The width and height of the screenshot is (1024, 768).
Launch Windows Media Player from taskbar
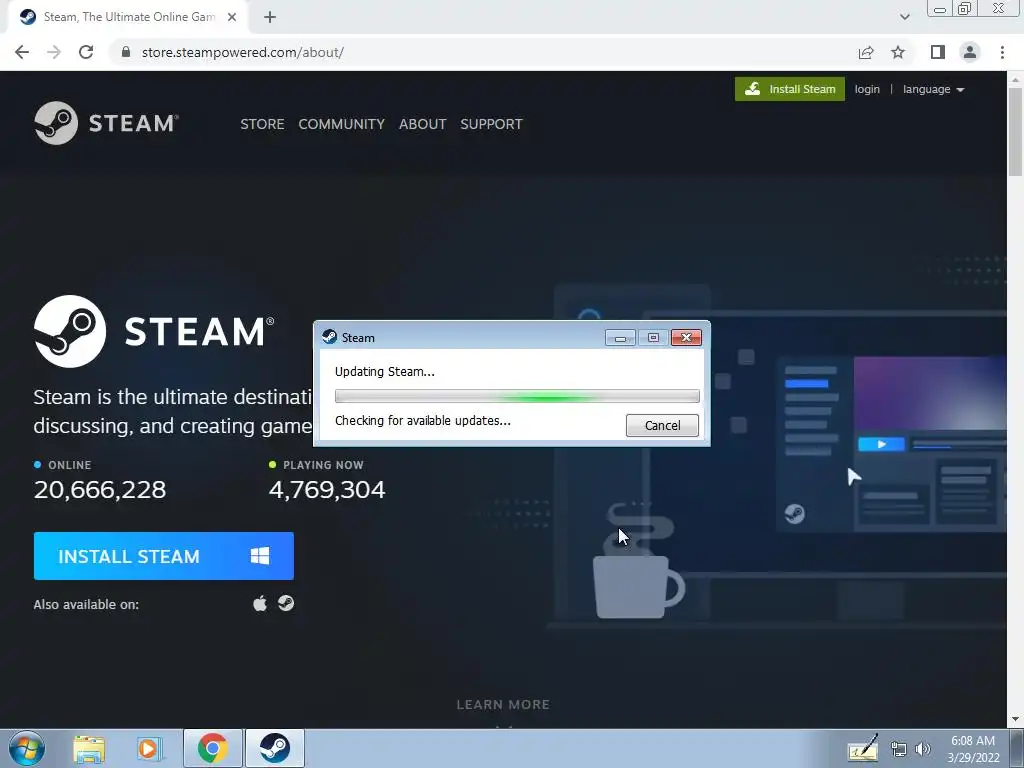150,749
